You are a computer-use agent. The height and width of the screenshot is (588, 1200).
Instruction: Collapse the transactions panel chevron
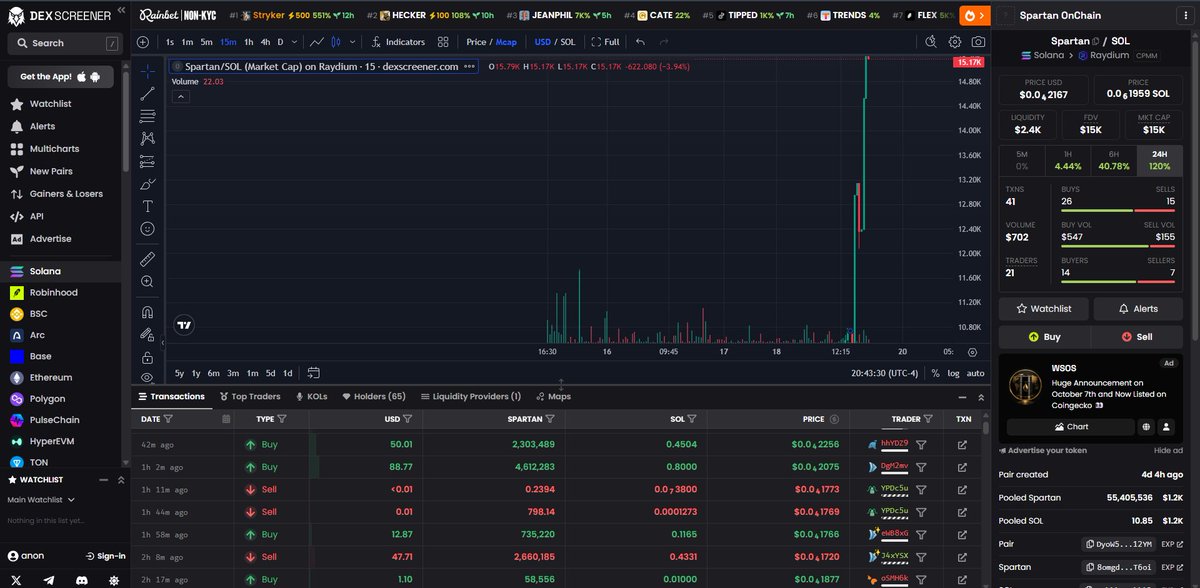tap(980, 397)
